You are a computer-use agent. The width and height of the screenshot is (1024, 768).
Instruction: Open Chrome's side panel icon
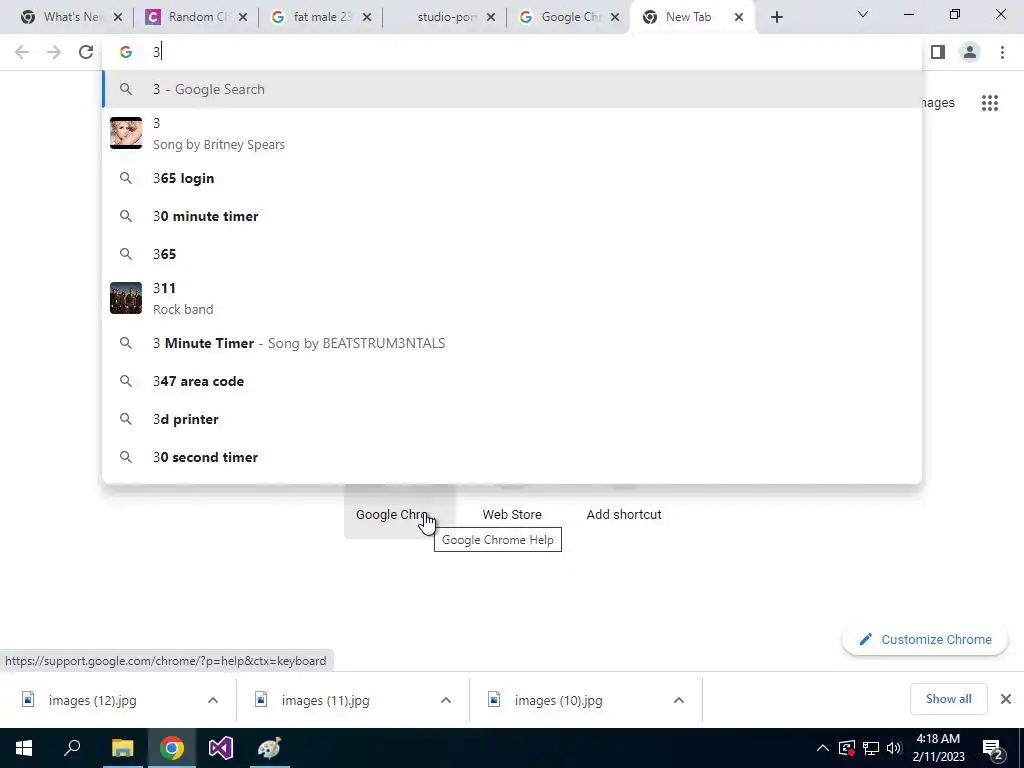[938, 52]
